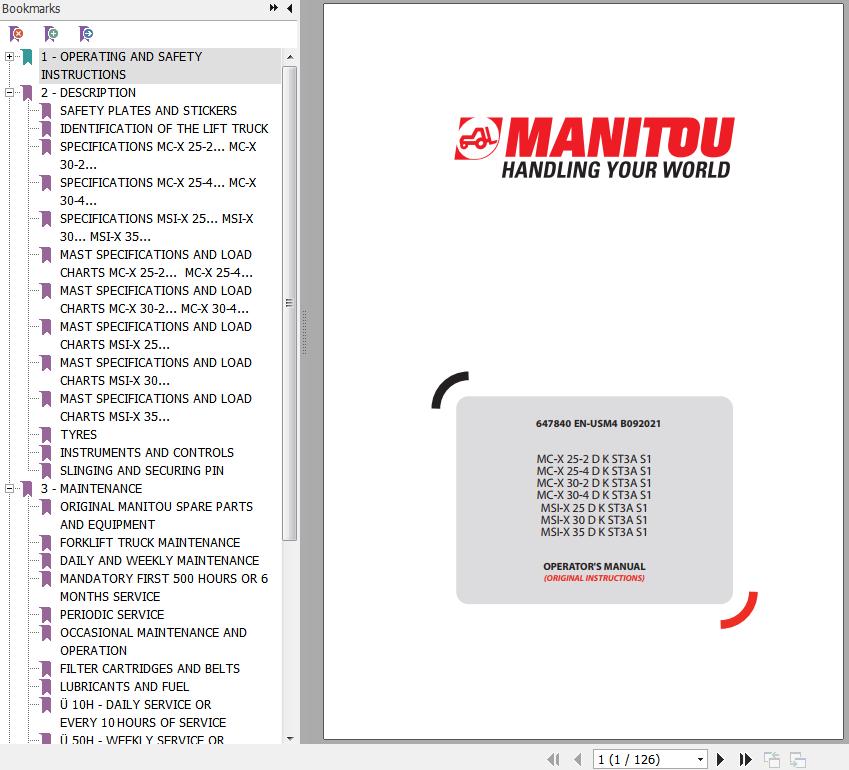The width and height of the screenshot is (849, 770).
Task: Open bookmark 10H - DAILY SERVICE OR EVERY 10 HOURS
Action: click(x=143, y=714)
